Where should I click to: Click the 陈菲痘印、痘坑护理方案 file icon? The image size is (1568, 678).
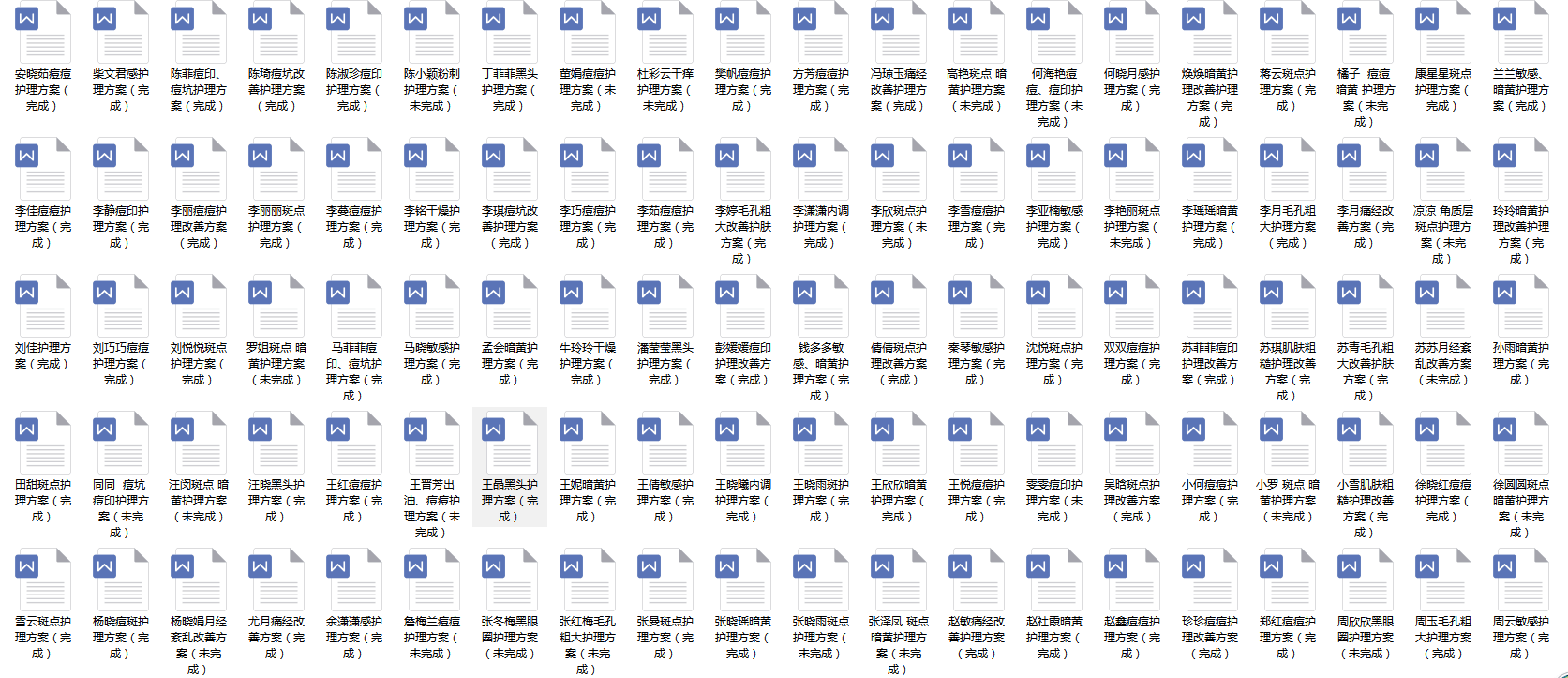198,31
